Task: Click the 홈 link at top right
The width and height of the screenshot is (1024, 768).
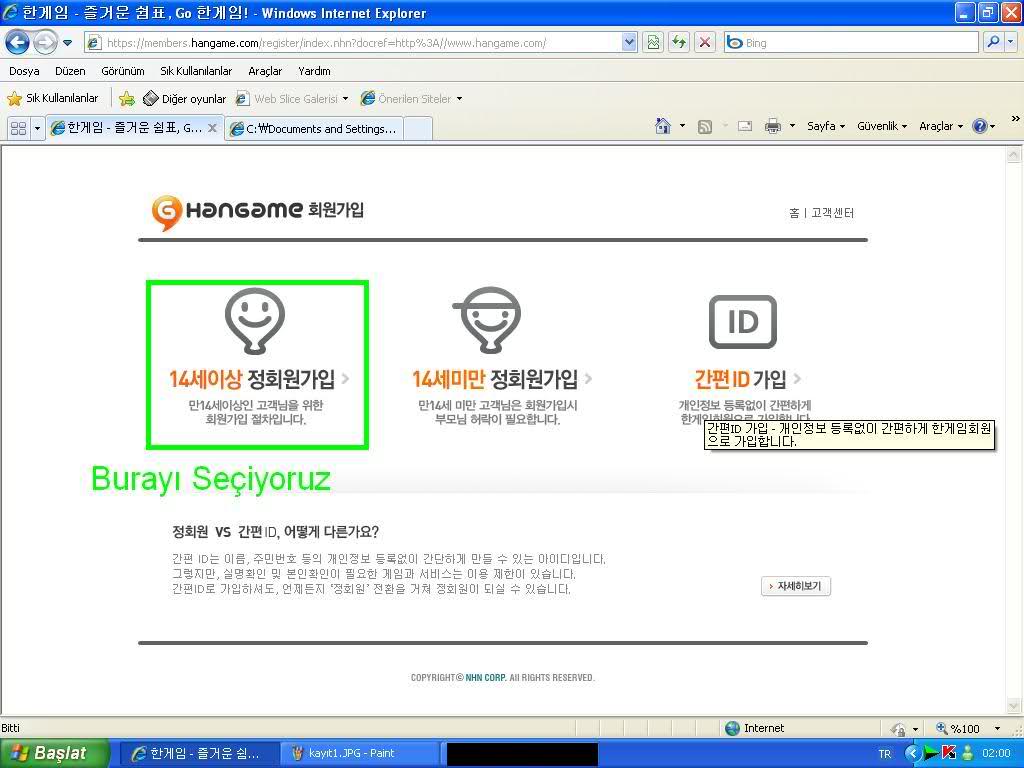Action: coord(794,213)
